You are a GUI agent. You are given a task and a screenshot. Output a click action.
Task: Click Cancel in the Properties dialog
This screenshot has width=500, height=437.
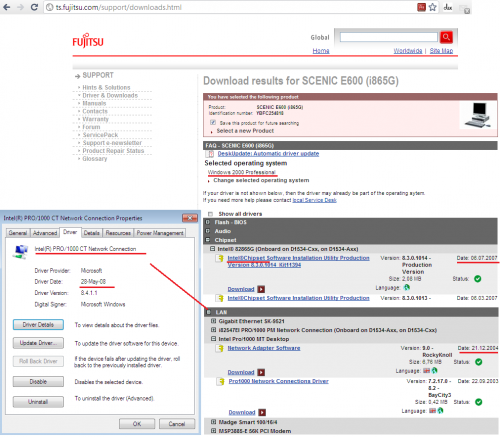[177, 424]
